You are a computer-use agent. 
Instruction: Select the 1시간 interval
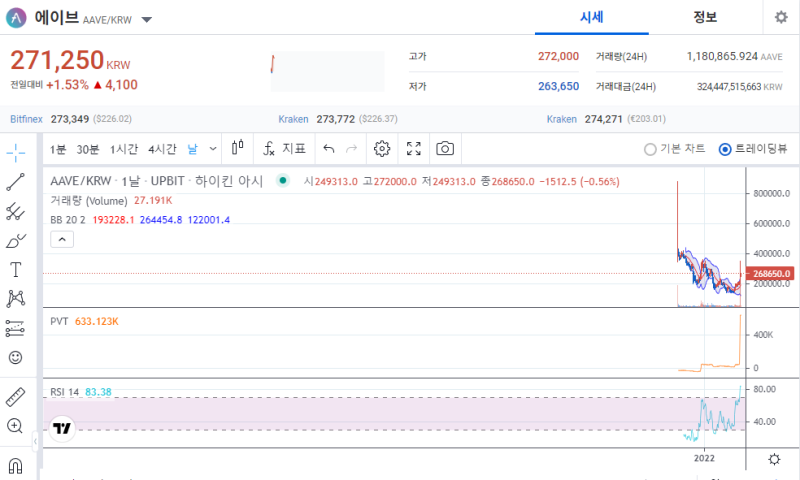tap(124, 149)
